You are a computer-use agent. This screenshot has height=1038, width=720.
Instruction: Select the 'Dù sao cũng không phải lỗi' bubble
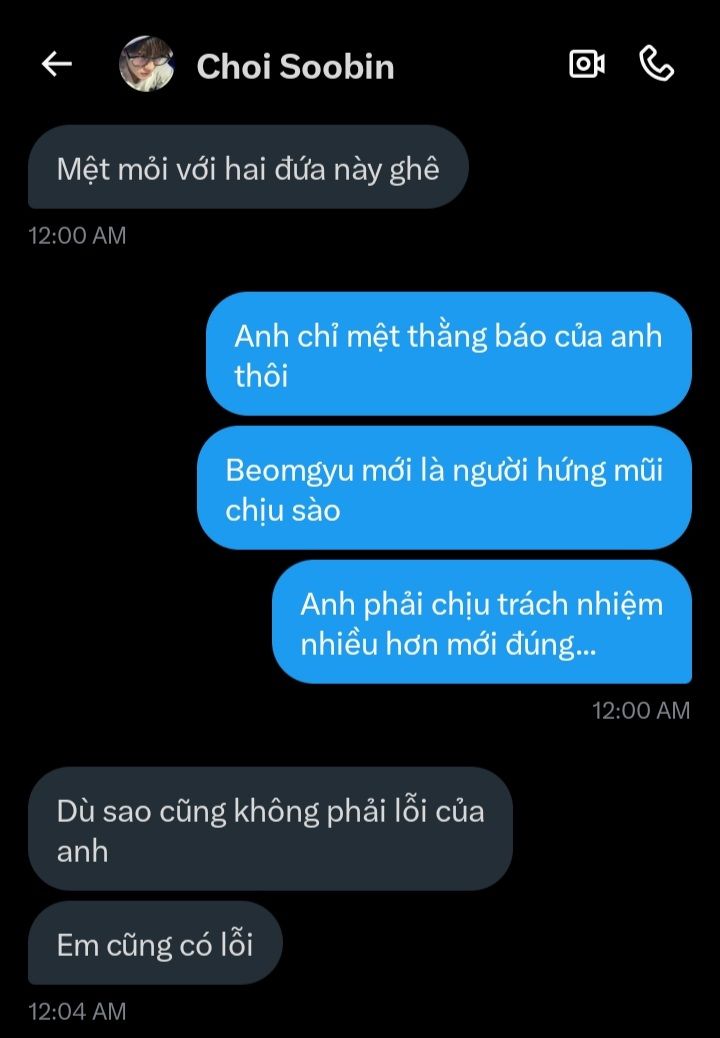[x=270, y=828]
